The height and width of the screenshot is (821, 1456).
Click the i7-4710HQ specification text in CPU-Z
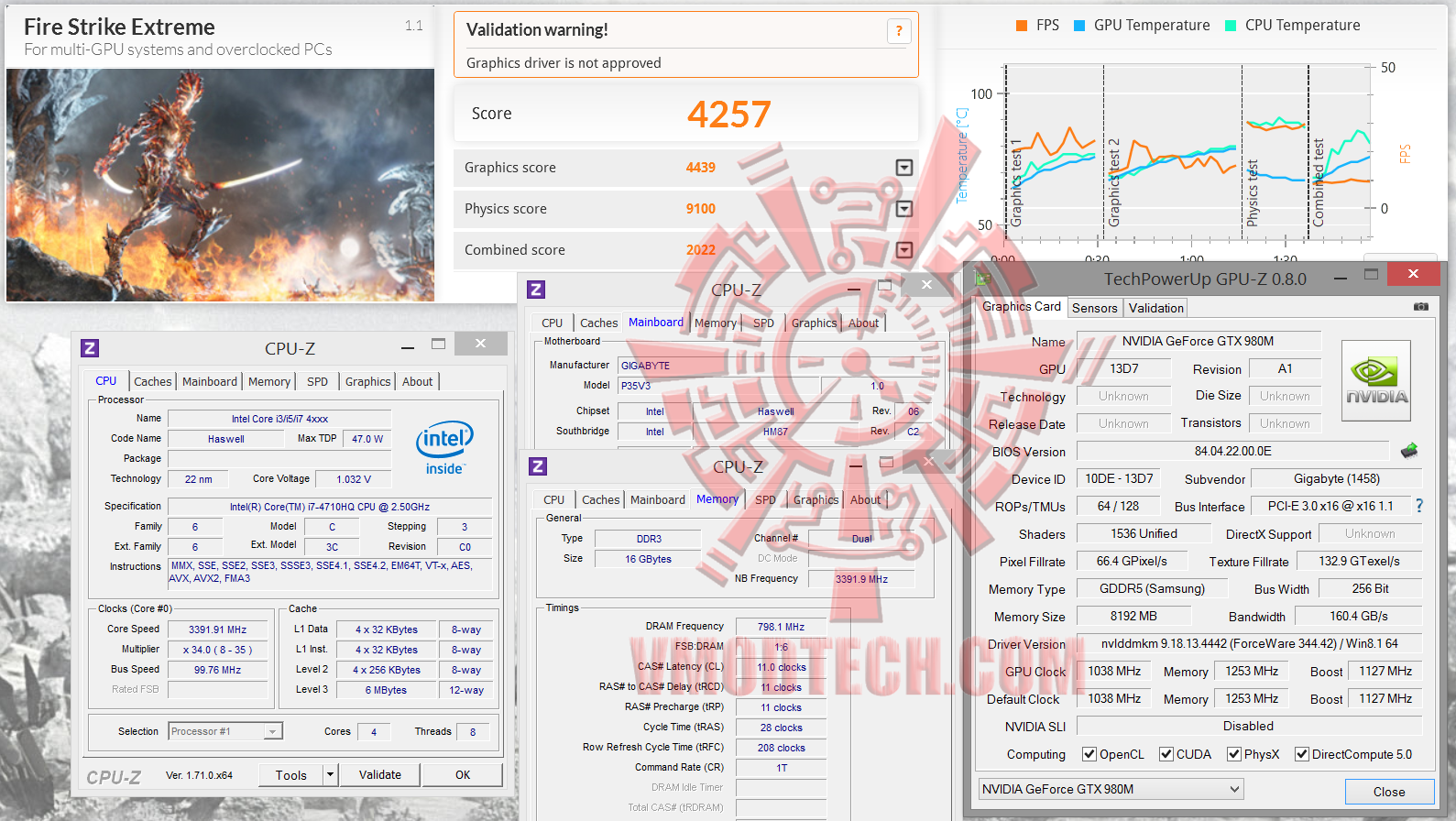330,507
